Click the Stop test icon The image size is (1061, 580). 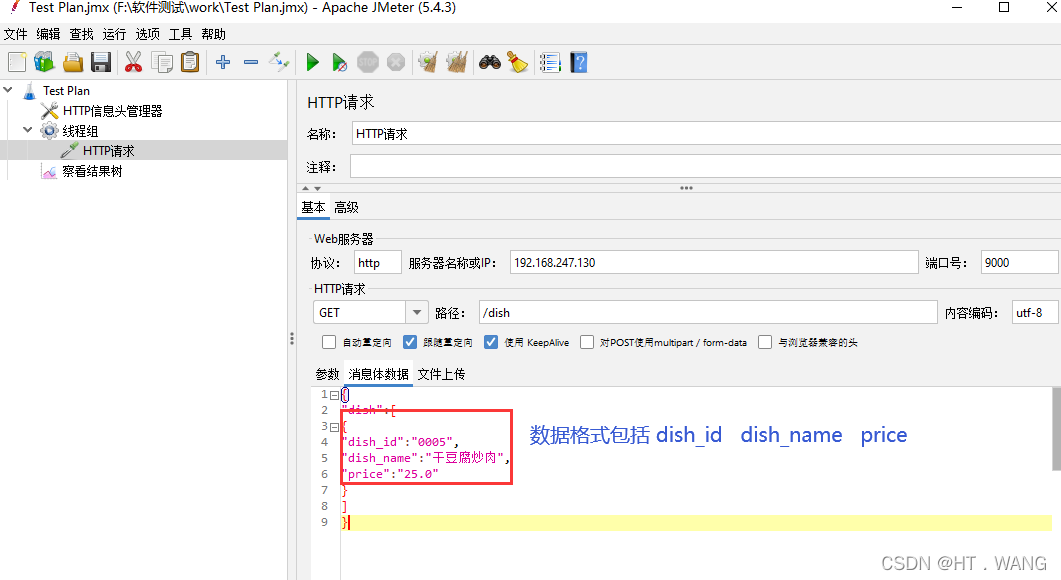coord(368,62)
